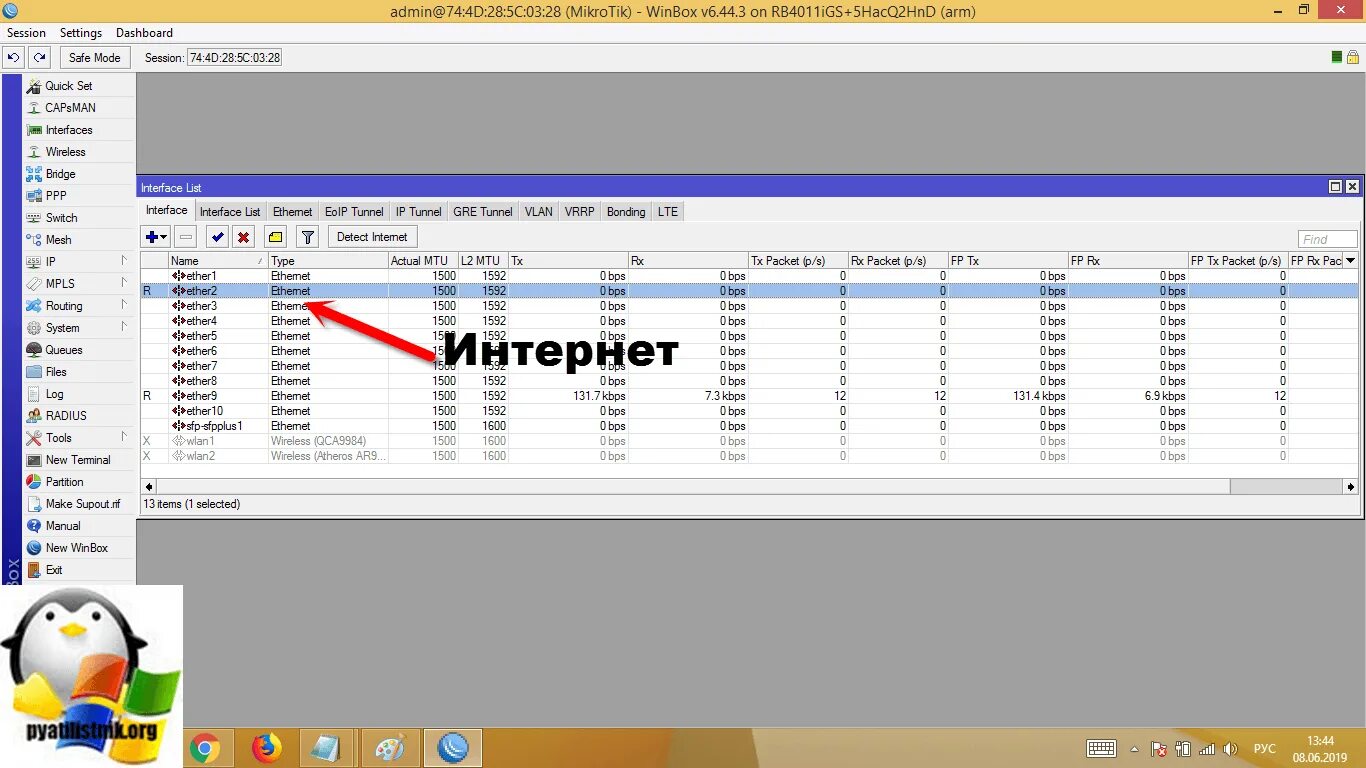
Task: Switch to VRRP tab
Action: click(580, 212)
